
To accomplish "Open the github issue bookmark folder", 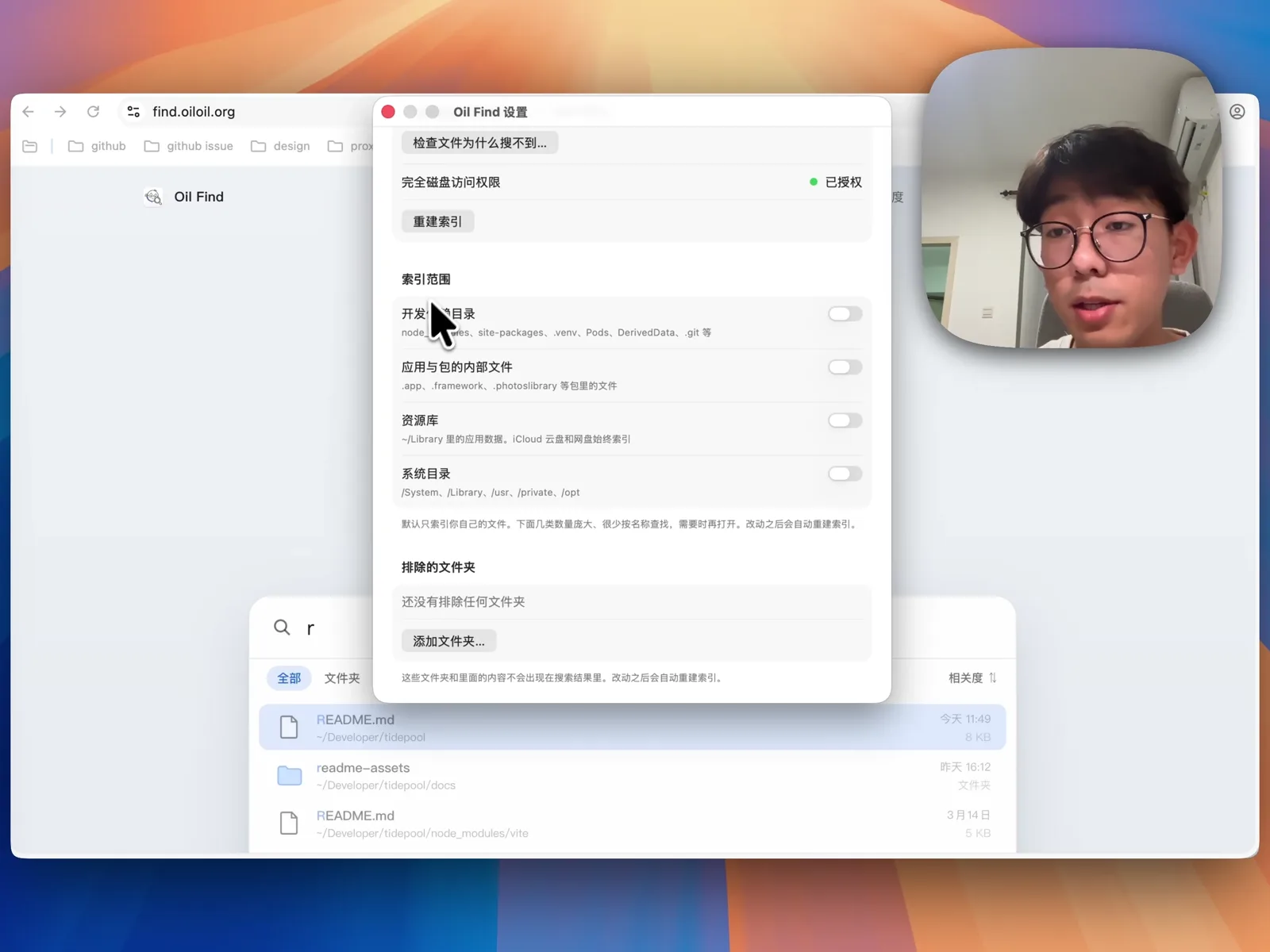I will 189,146.
